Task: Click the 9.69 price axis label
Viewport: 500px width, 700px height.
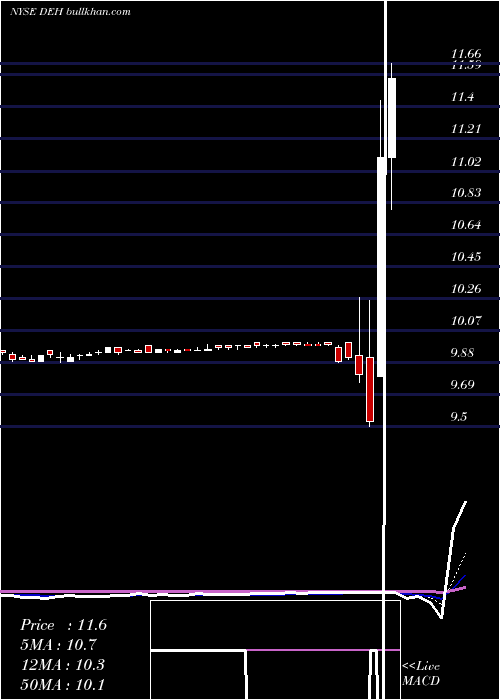Action: [462, 384]
